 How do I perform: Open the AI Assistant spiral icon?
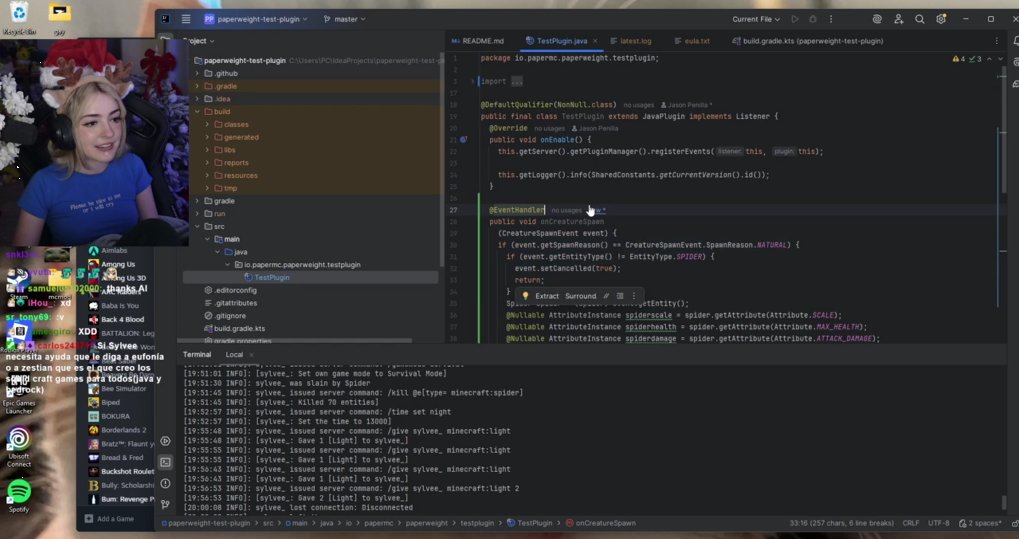(x=877, y=19)
